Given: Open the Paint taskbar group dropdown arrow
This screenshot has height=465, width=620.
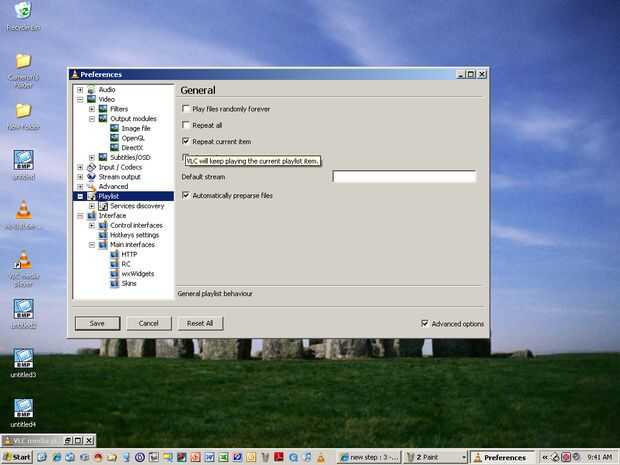Looking at the screenshot, I should click(x=464, y=457).
